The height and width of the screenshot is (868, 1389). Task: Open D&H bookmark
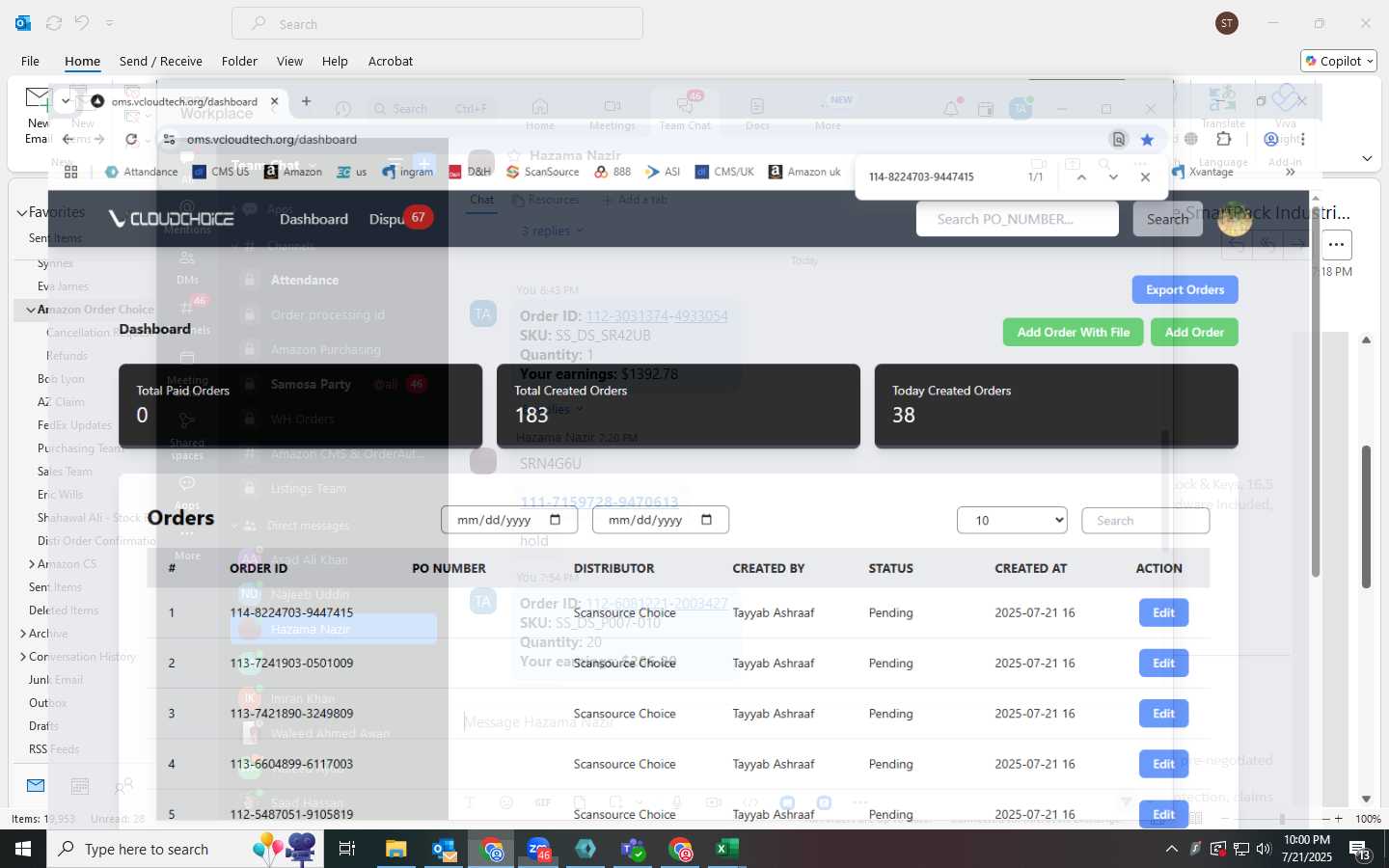[470, 172]
